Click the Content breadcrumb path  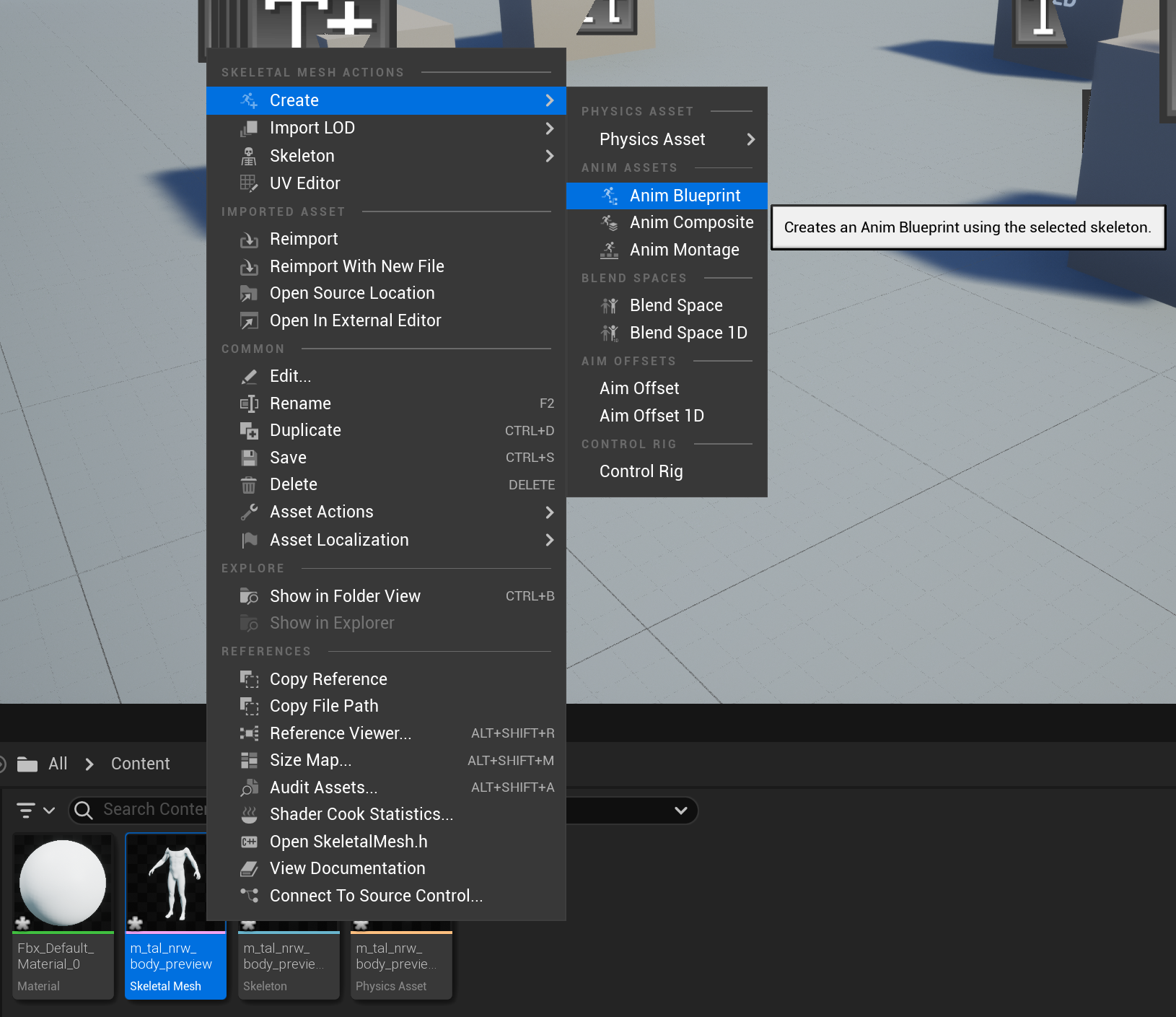pos(140,764)
